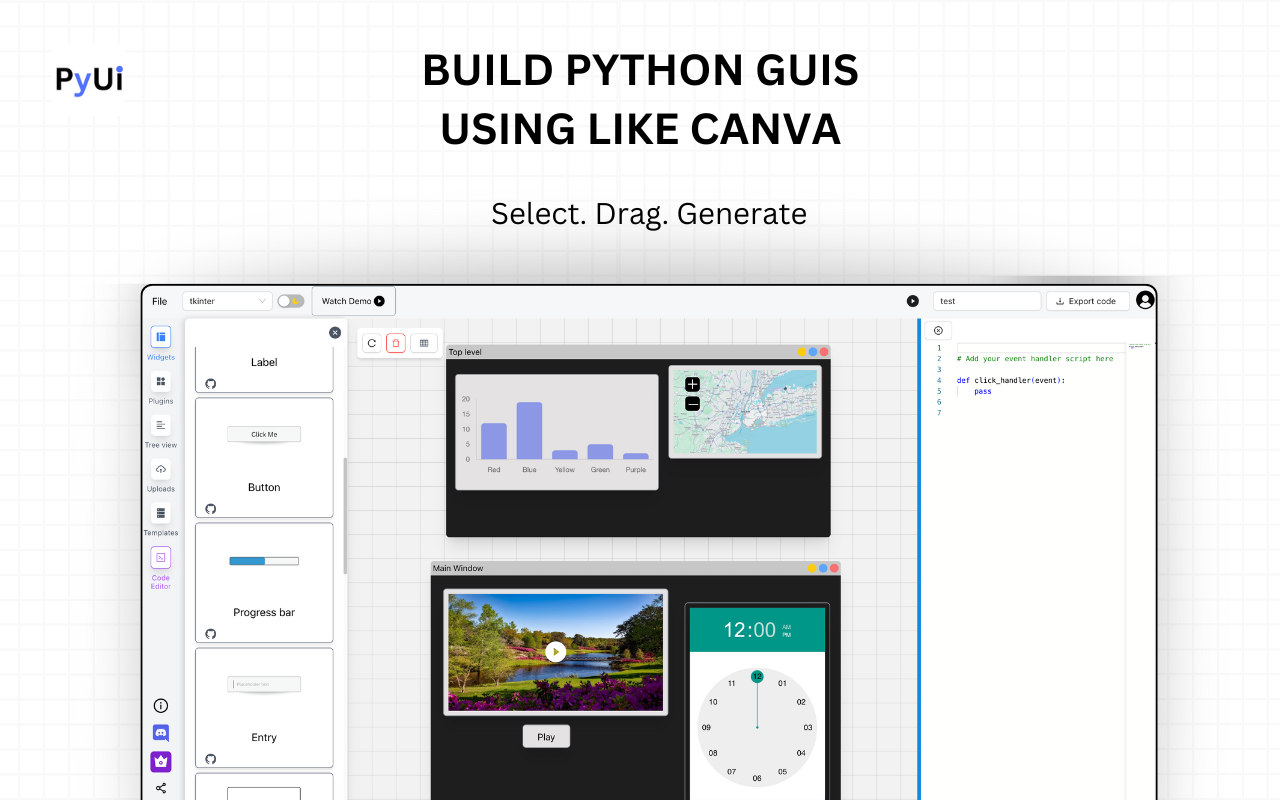Close the code editor pane
This screenshot has width=1280, height=800.
[x=938, y=330]
